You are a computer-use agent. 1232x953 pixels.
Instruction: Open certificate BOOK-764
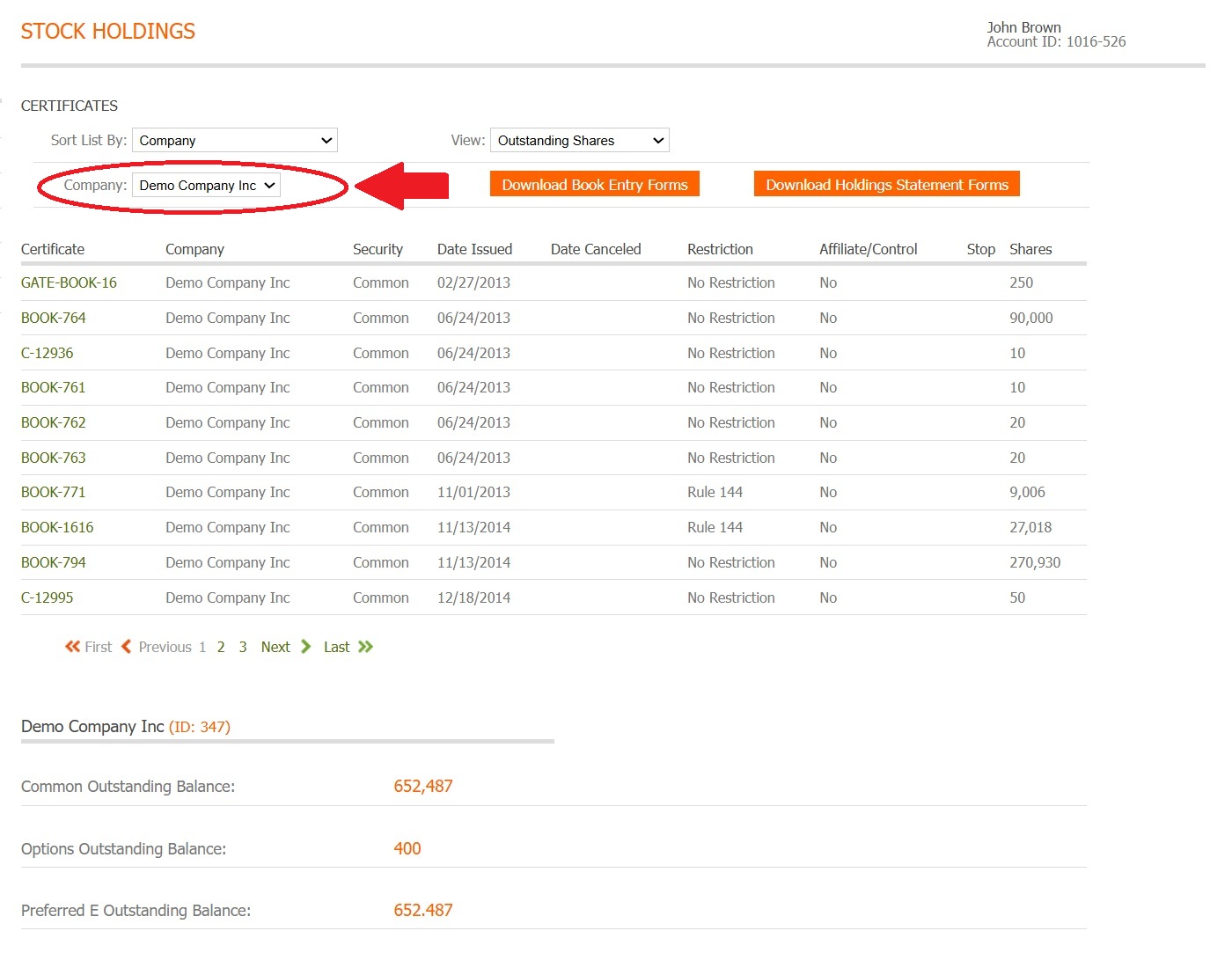pos(54,319)
